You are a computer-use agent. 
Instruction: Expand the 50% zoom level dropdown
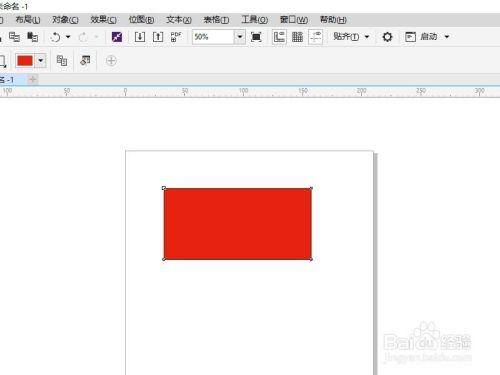(x=240, y=37)
